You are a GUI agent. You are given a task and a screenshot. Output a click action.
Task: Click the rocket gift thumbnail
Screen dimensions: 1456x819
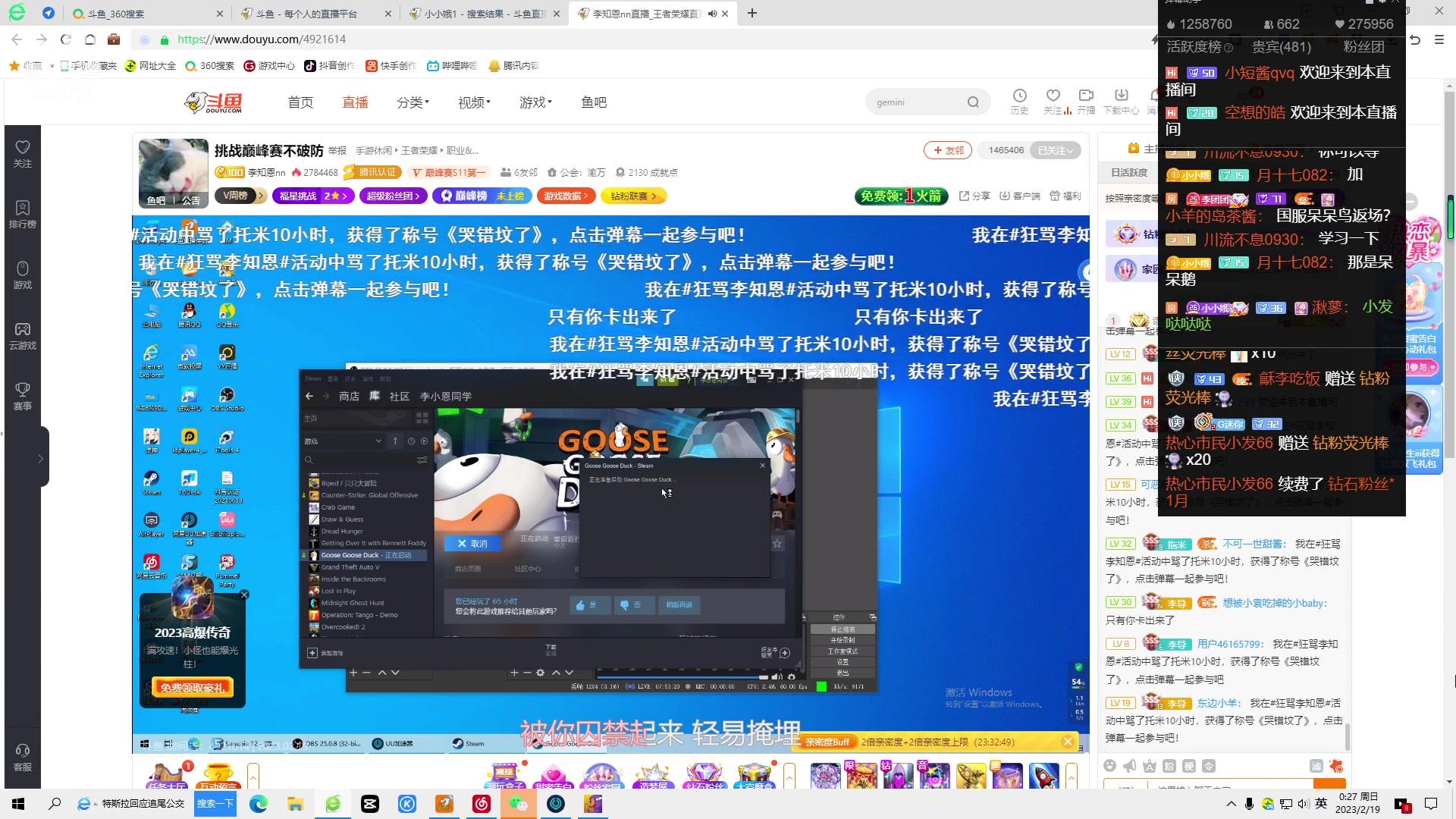[x=1043, y=777]
